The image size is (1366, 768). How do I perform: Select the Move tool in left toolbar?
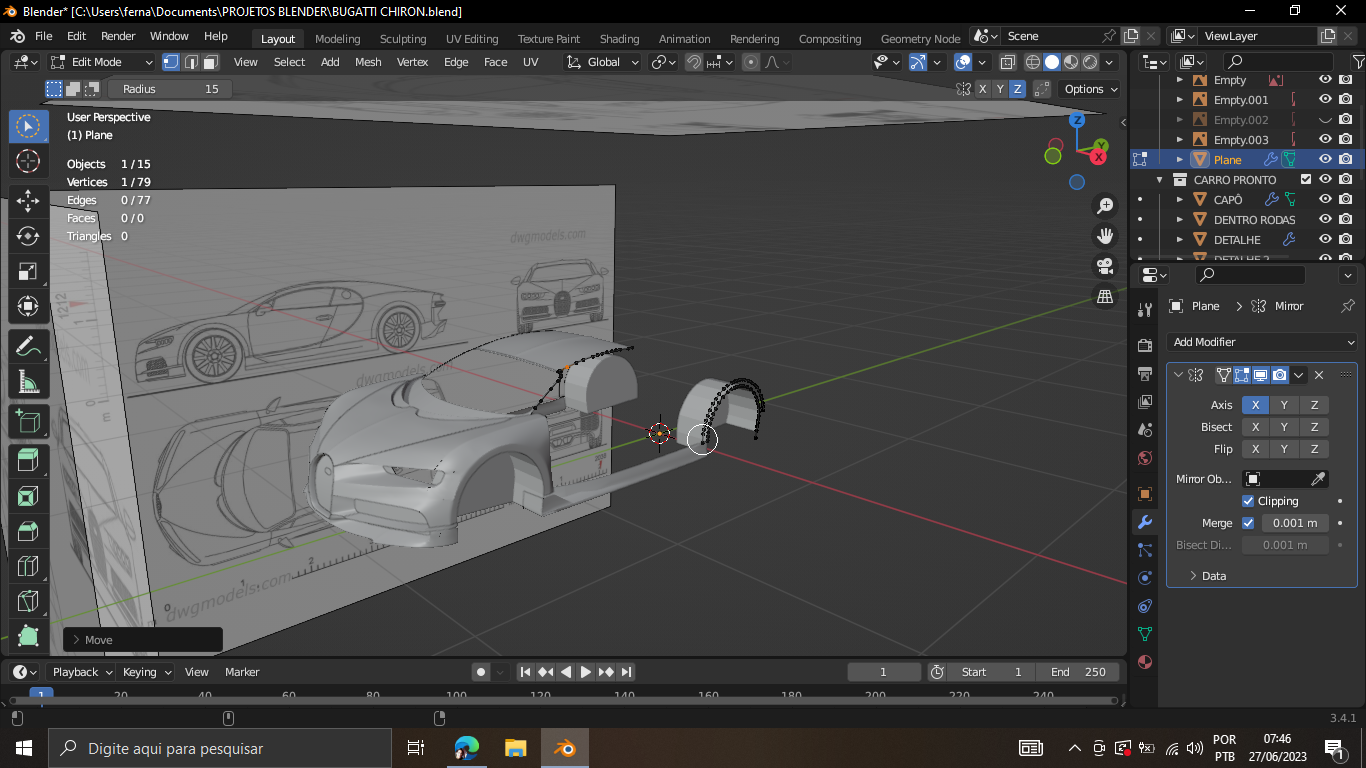28,201
